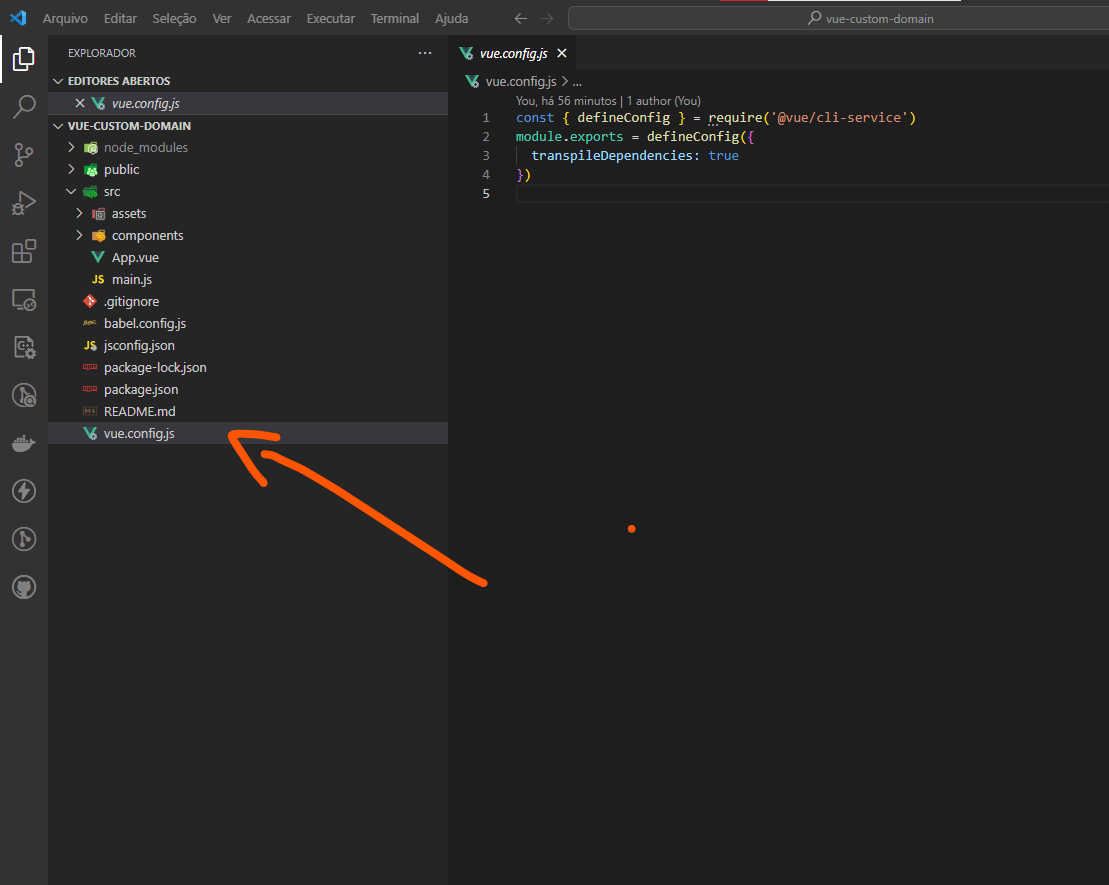Expand the public folder
Screen dimensions: 1109x885
click(x=71, y=169)
